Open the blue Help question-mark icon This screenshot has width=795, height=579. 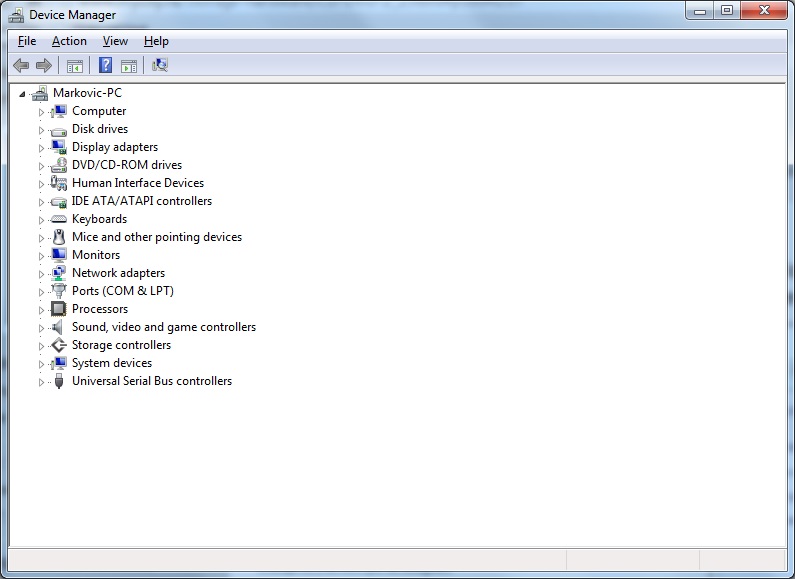[105, 65]
